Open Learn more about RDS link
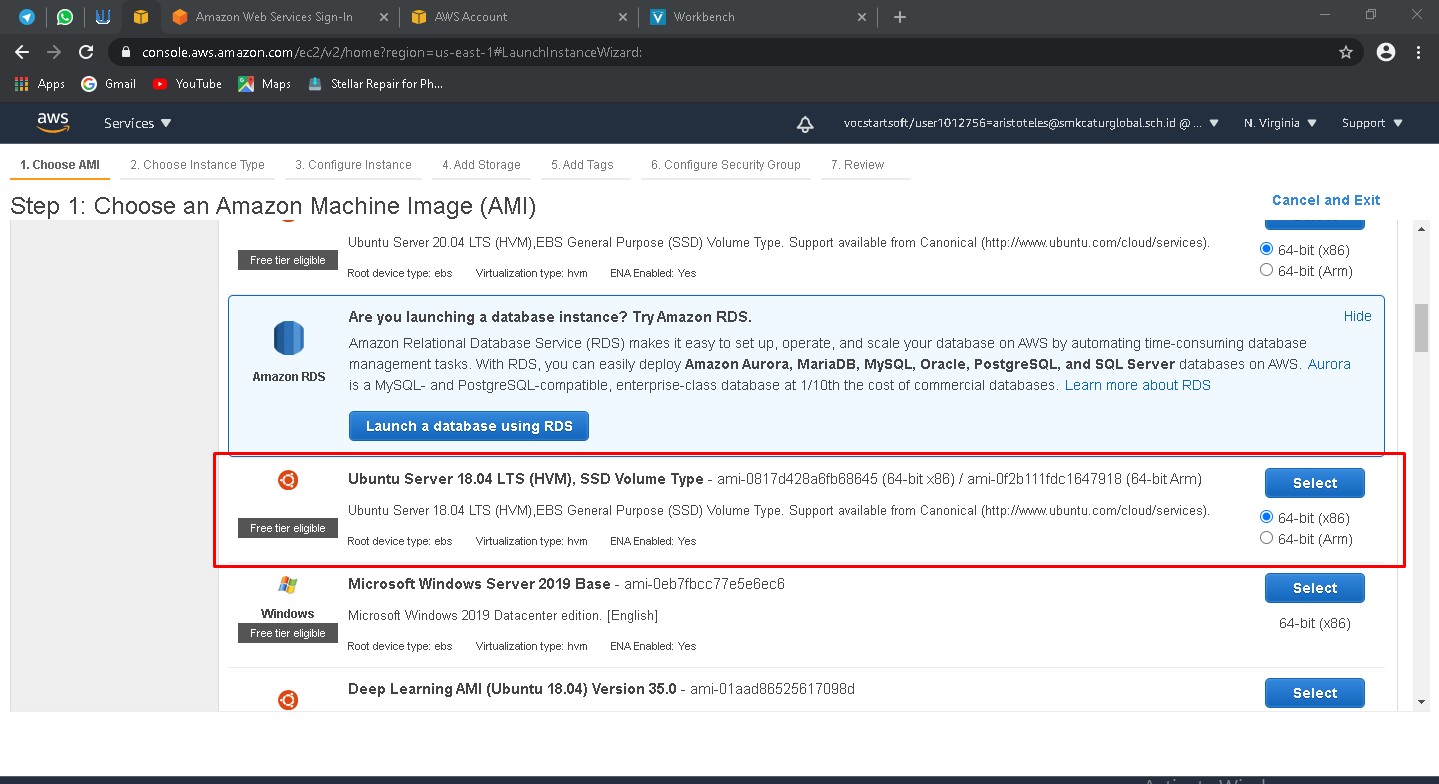 [1137, 385]
